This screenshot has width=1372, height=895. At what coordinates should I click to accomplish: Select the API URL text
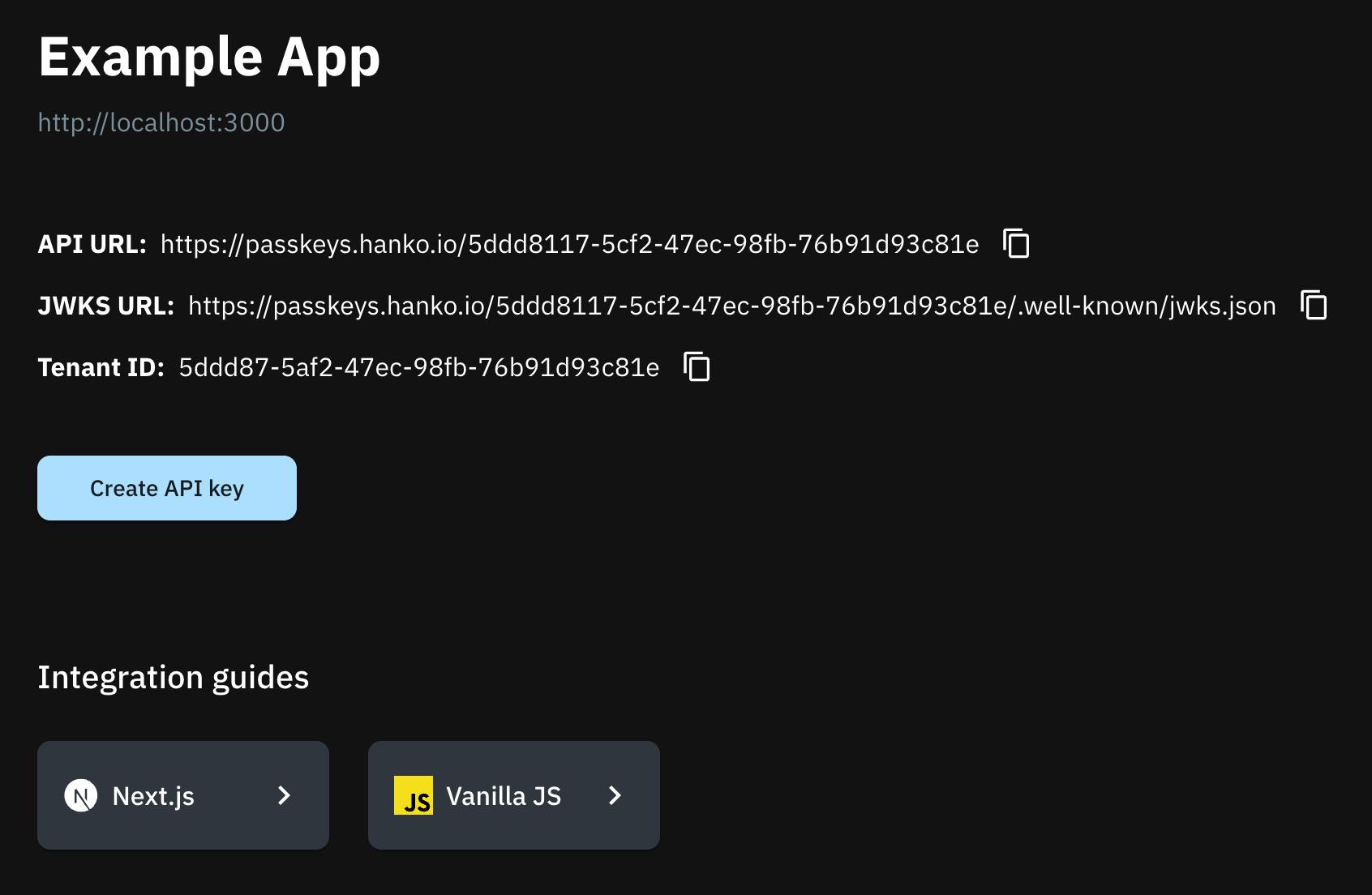(x=568, y=244)
